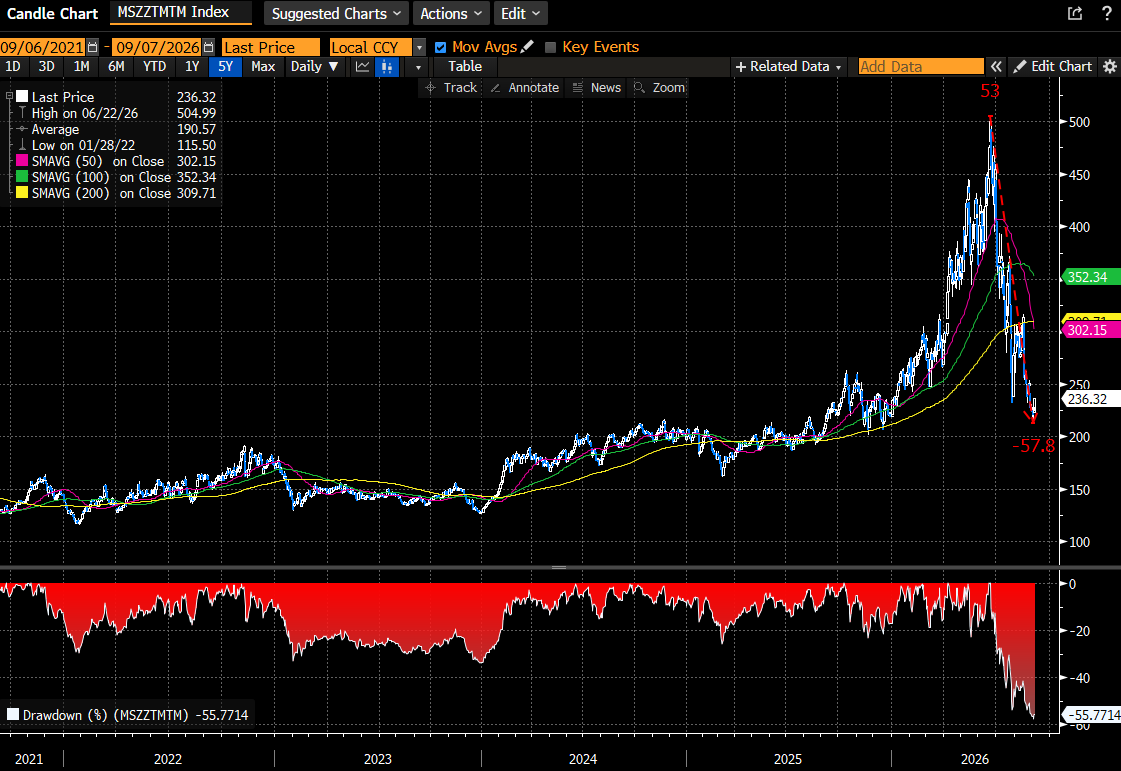Open the Actions menu
The width and height of the screenshot is (1121, 771).
click(450, 14)
